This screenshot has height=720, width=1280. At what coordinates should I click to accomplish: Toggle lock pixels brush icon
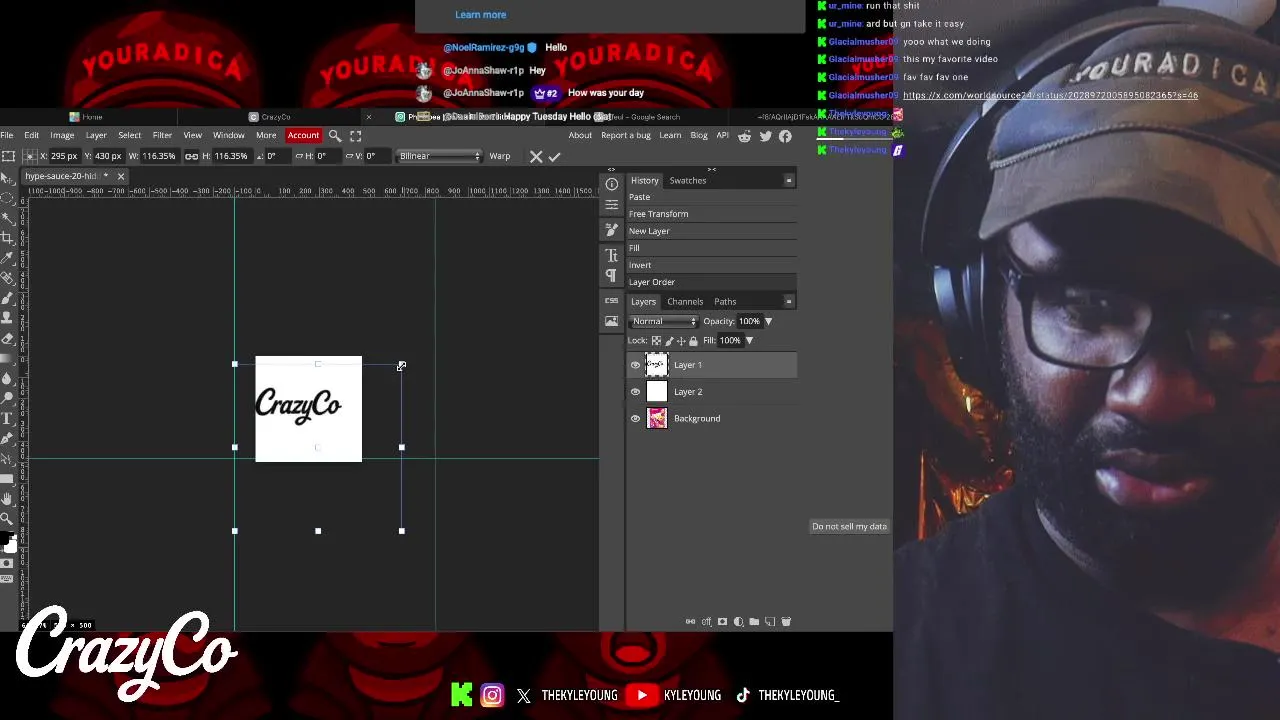point(669,341)
